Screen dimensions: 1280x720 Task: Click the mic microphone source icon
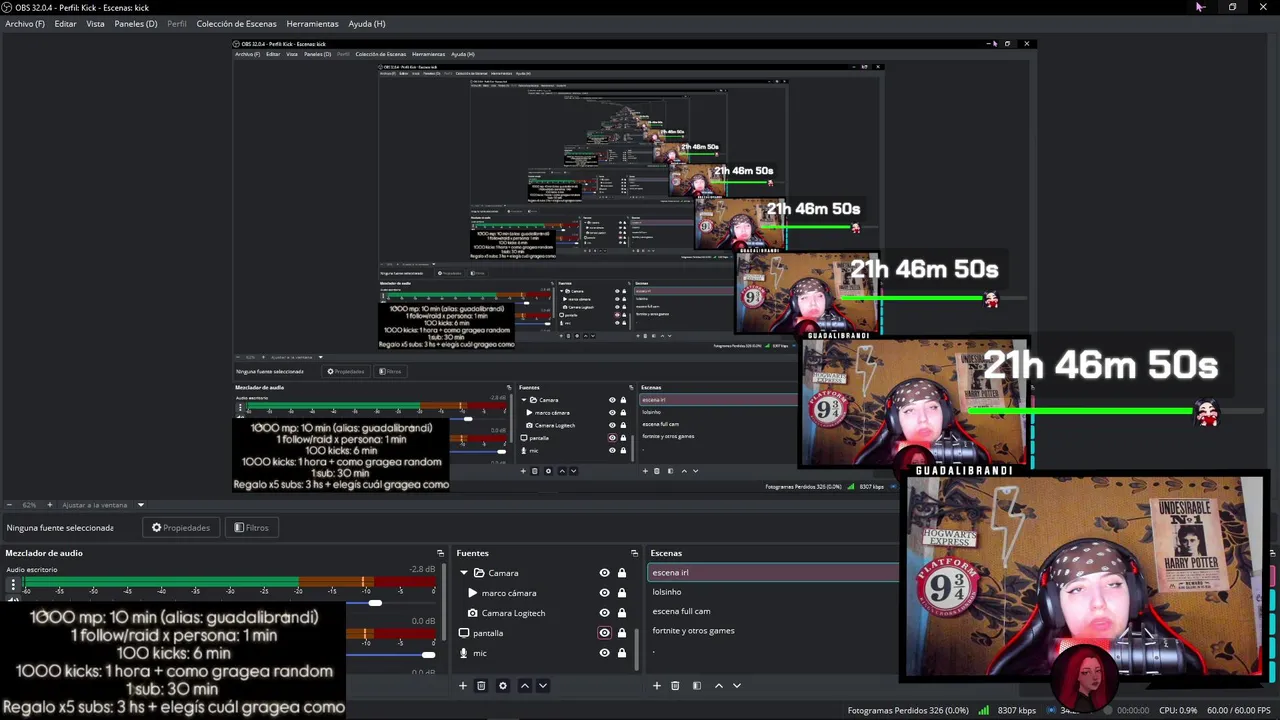point(464,653)
